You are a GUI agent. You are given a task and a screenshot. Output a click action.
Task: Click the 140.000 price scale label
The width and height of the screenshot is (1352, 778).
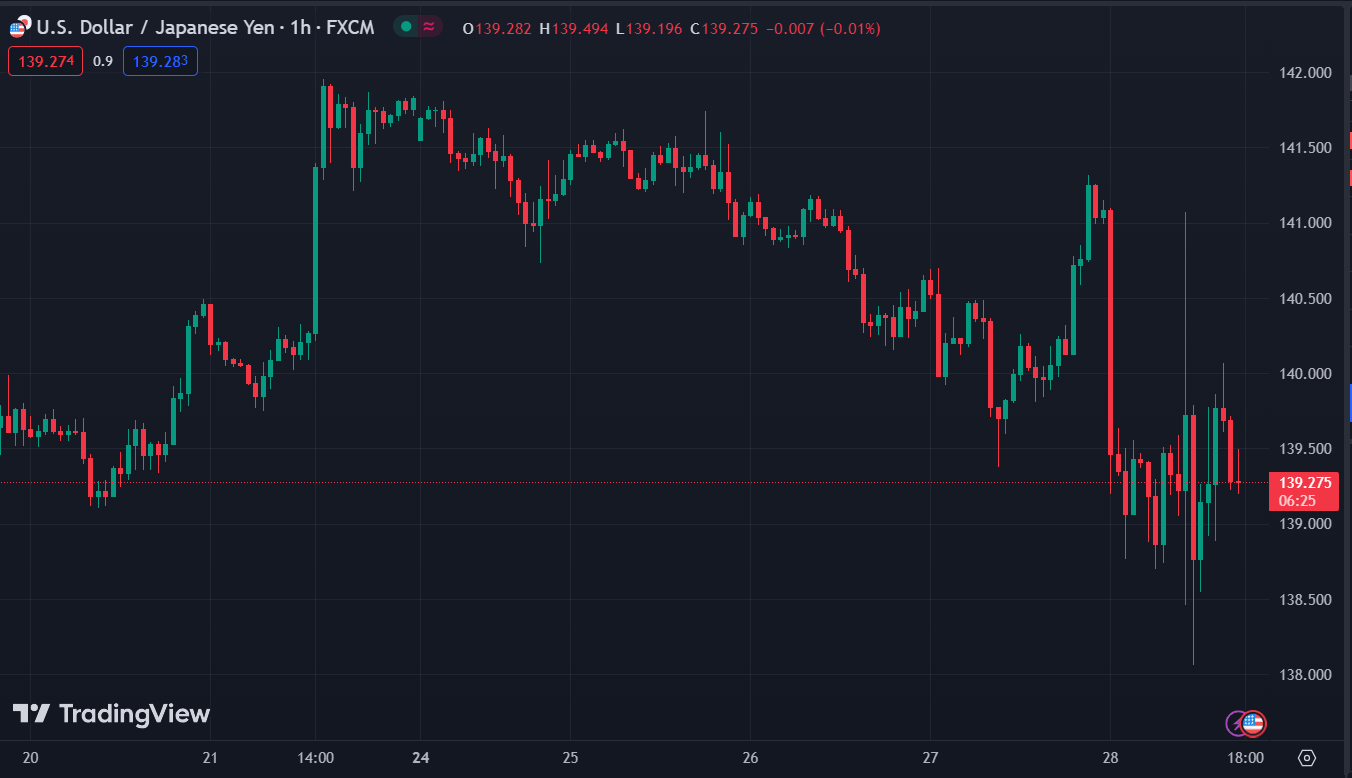[1305, 374]
